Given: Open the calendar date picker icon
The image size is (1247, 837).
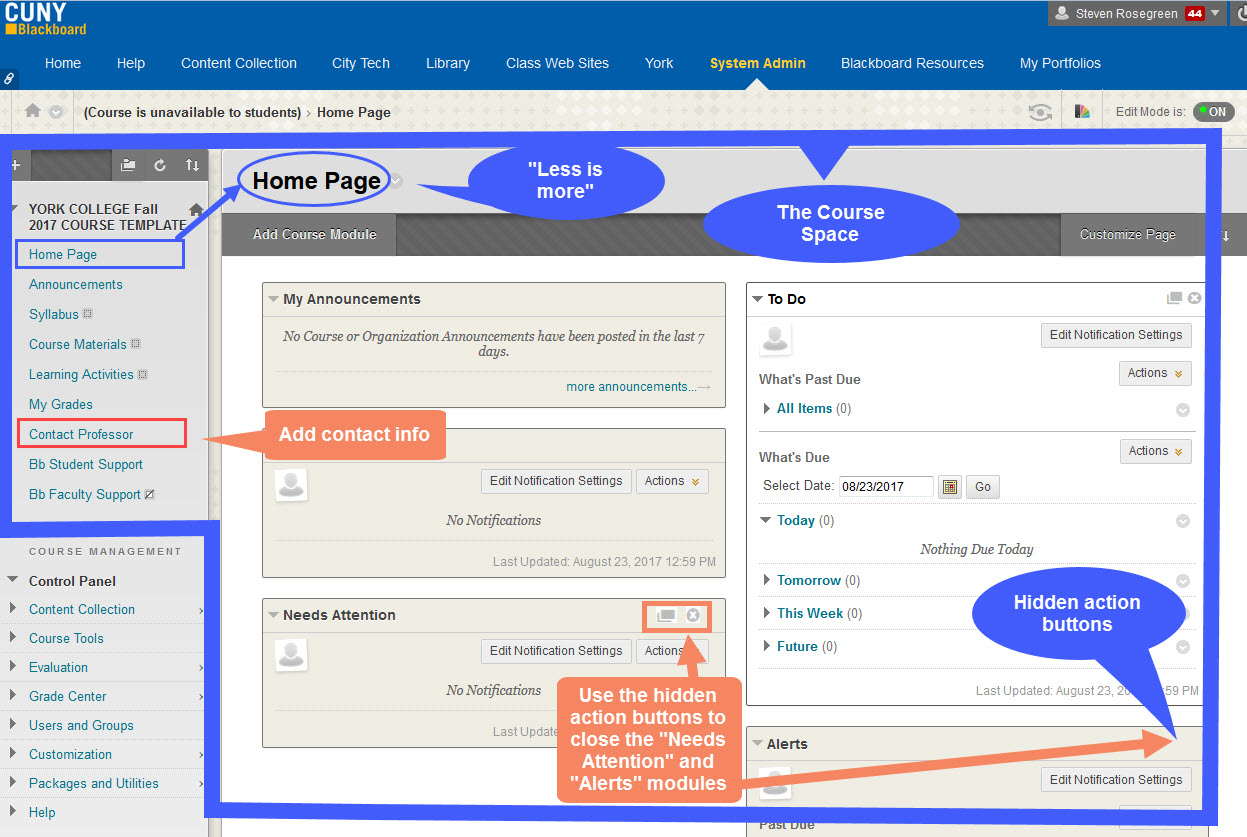Looking at the screenshot, I should click(x=950, y=487).
